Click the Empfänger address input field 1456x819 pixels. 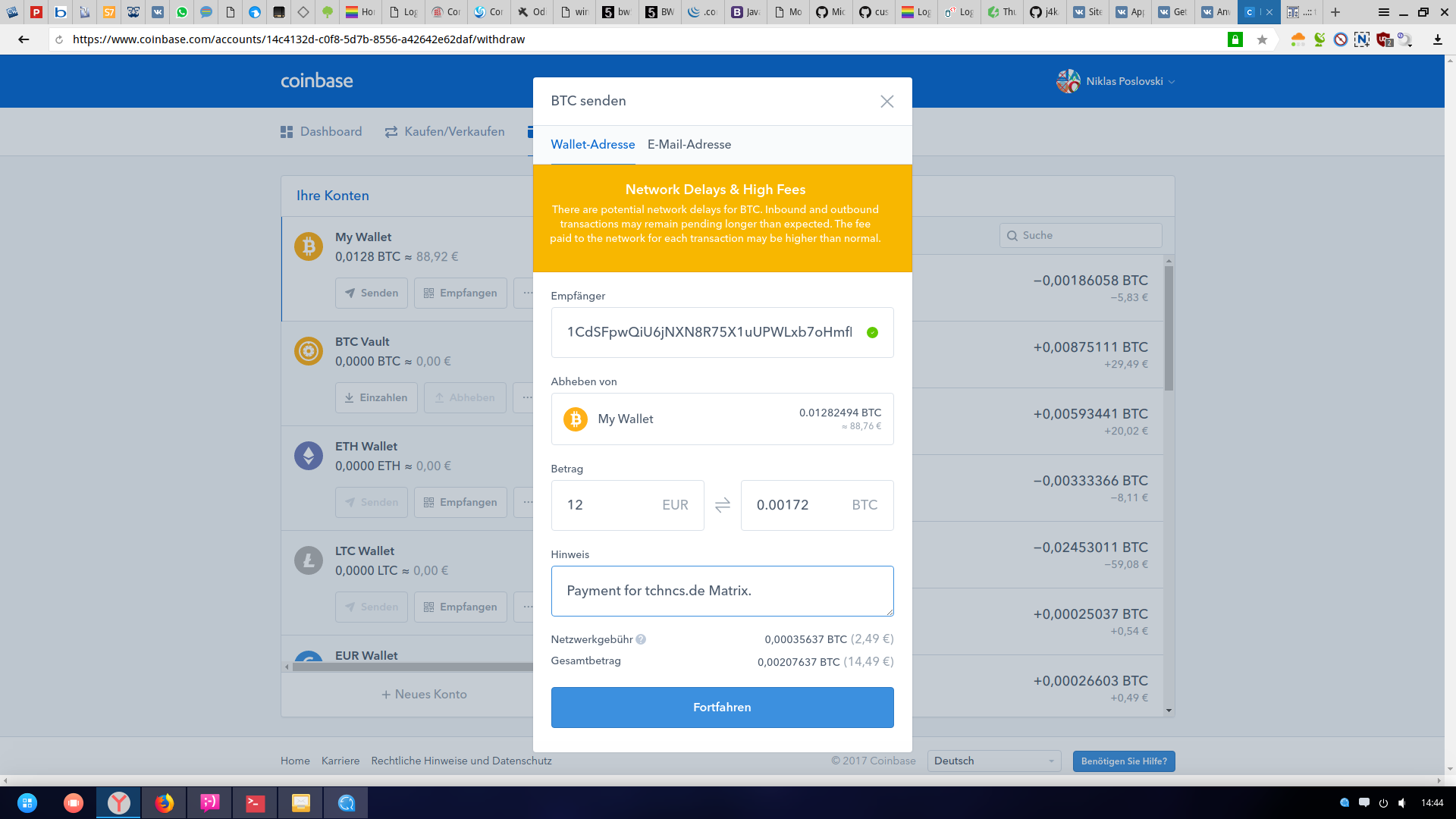pyautogui.click(x=709, y=332)
